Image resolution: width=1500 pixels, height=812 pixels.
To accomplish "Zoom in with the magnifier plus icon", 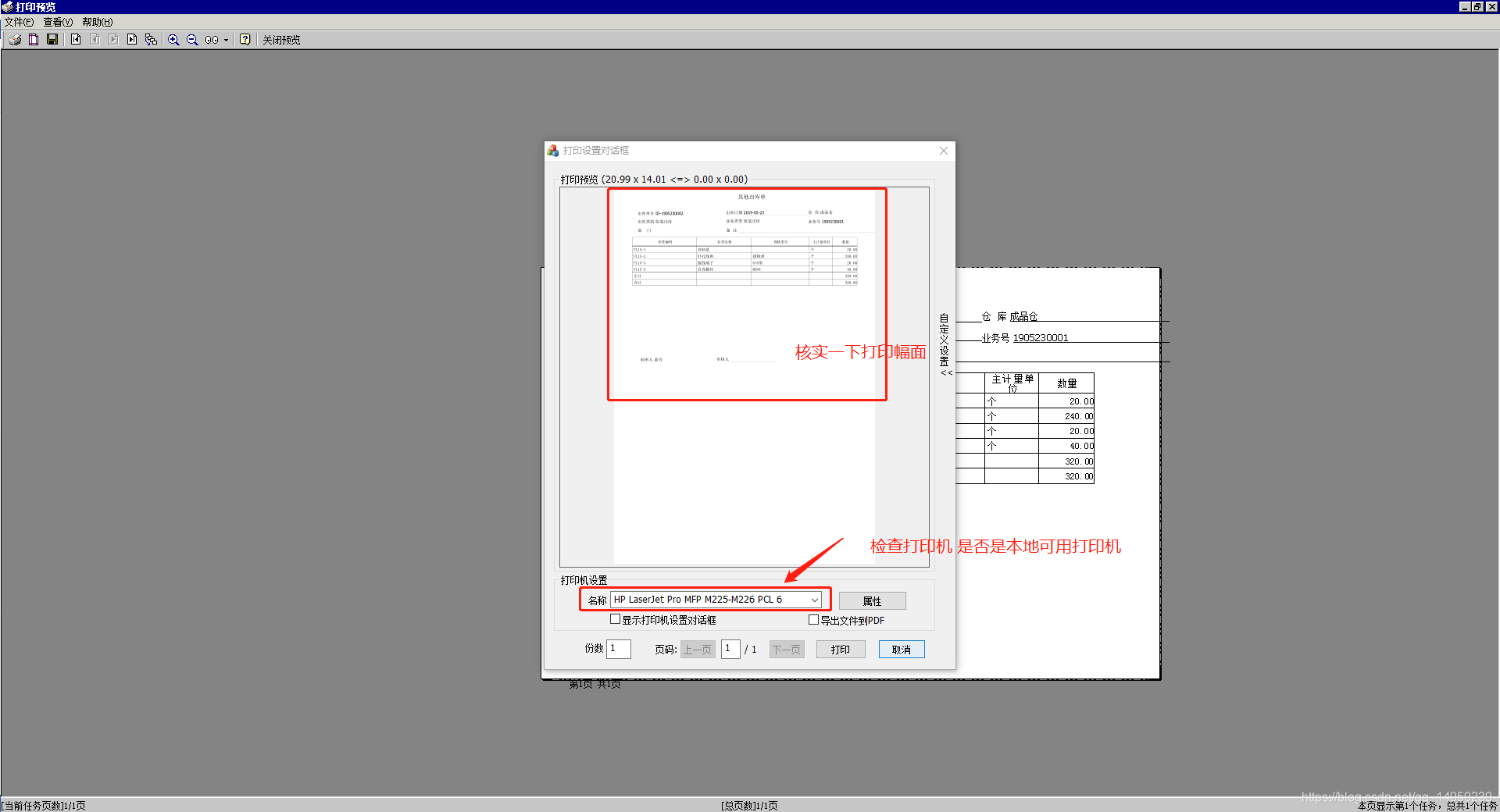I will pos(173,40).
